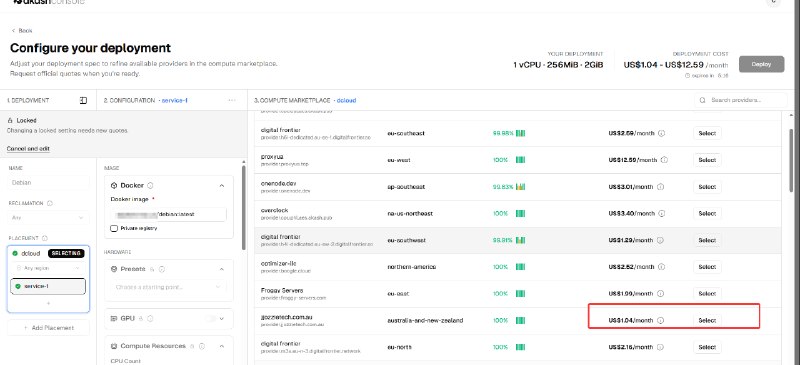Expand the GPU section chevron
Image resolution: width=800 pixels, height=365 pixels.
[x=221, y=319]
